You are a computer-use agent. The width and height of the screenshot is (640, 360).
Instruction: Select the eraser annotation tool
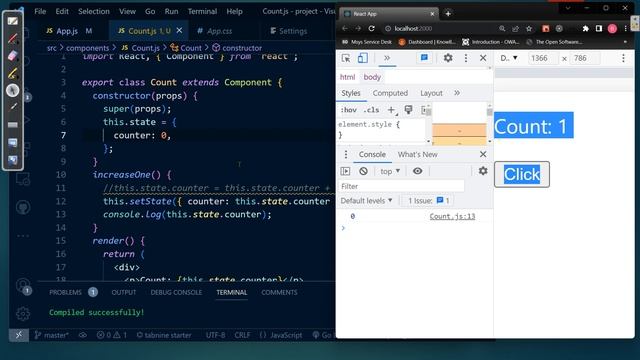(13, 56)
